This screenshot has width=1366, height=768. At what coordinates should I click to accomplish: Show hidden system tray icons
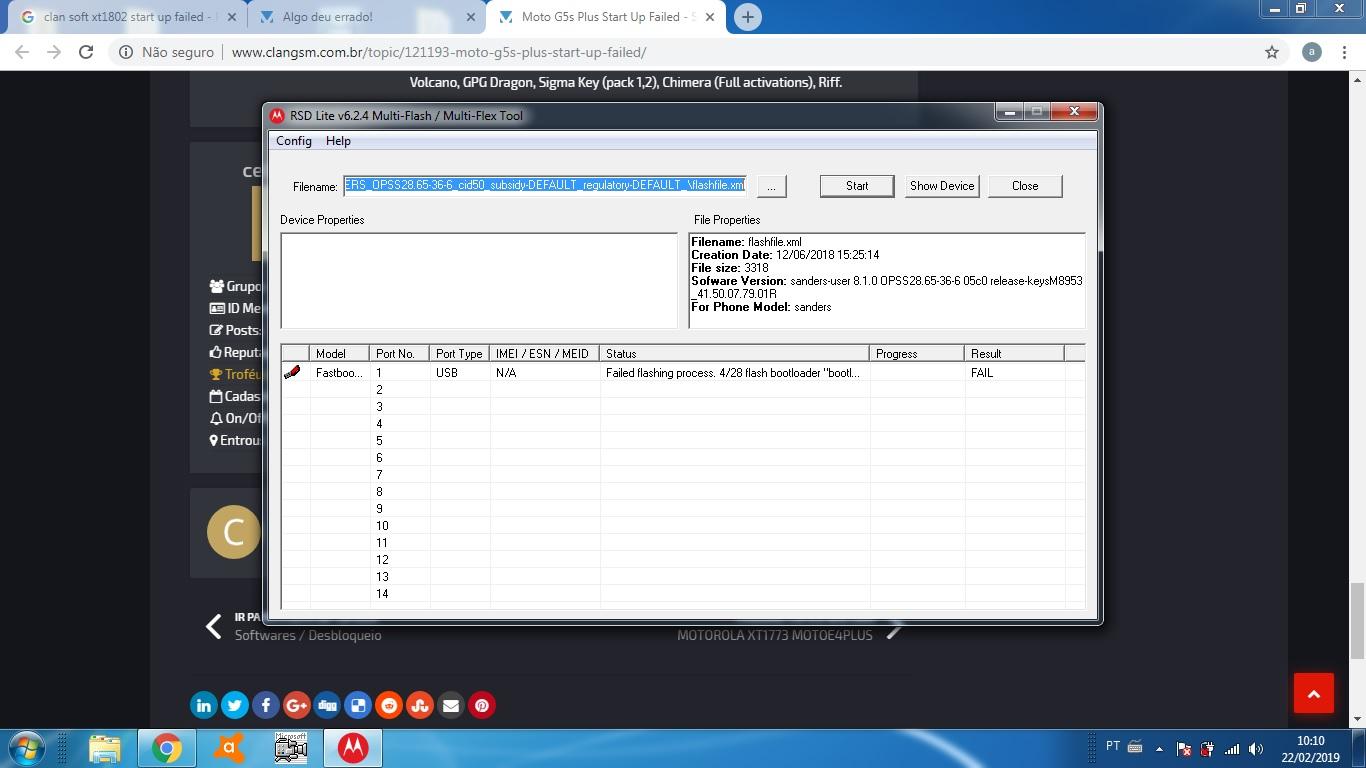[x=1159, y=749]
